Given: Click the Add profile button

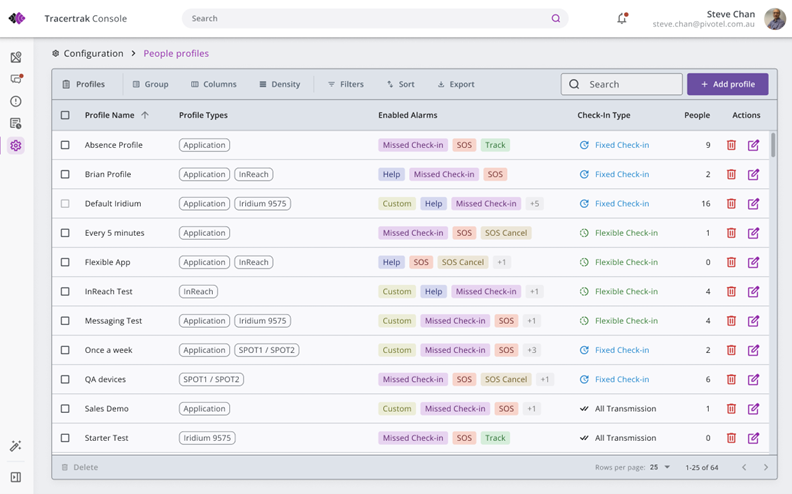Looking at the screenshot, I should click(x=727, y=84).
